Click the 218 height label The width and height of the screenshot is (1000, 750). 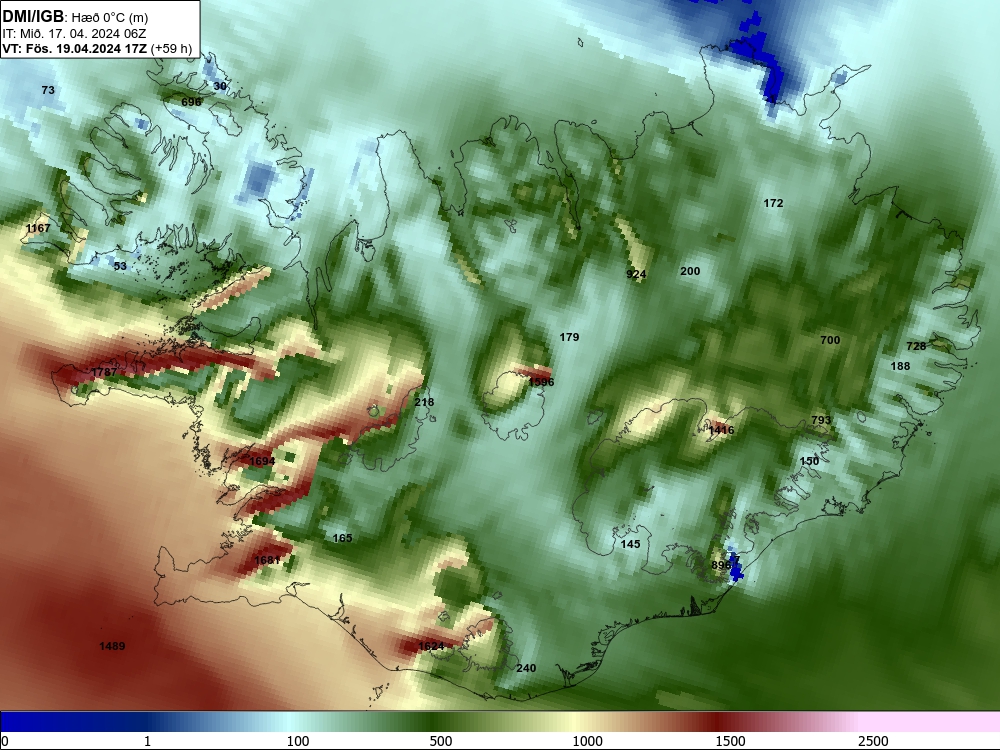coord(424,402)
